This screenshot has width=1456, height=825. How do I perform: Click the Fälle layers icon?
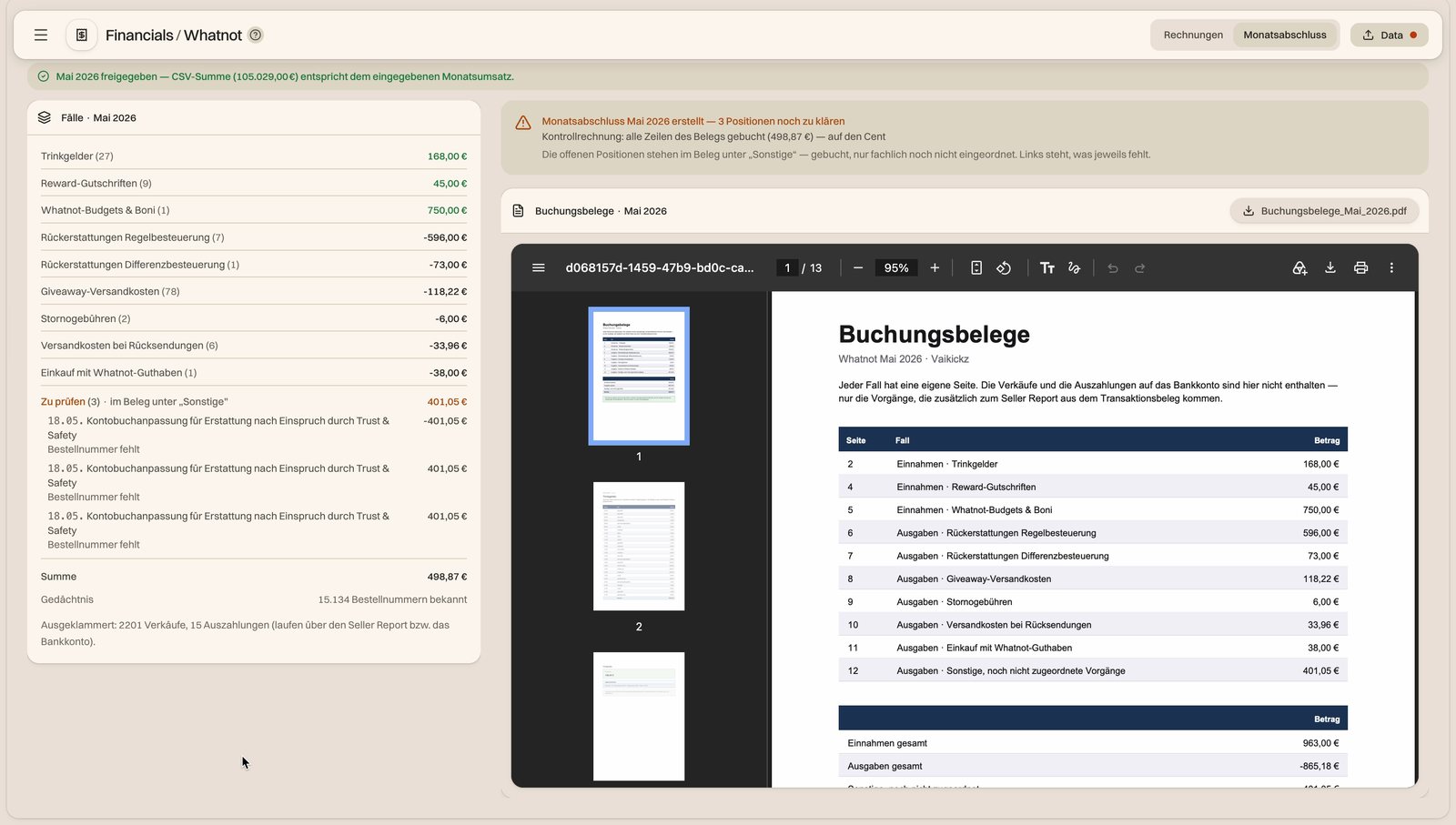pyautogui.click(x=45, y=117)
